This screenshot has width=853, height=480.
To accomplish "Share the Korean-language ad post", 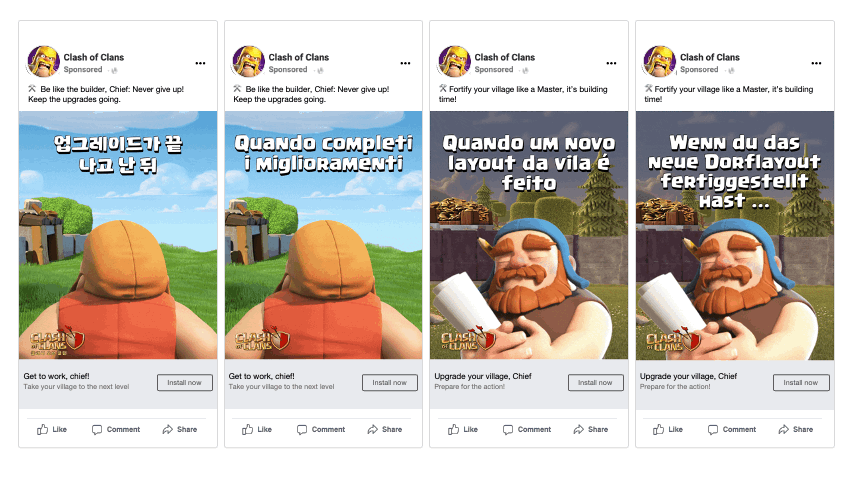I will coord(180,429).
